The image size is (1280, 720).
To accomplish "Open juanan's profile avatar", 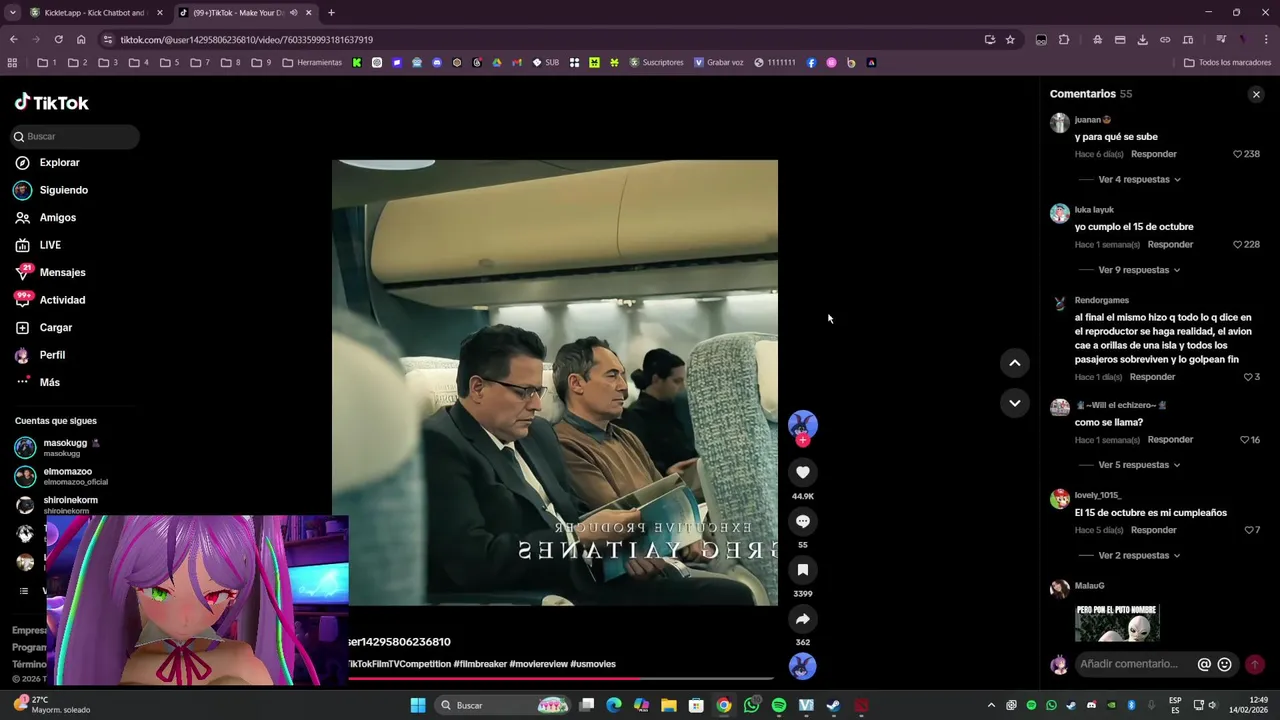I will coord(1059,123).
